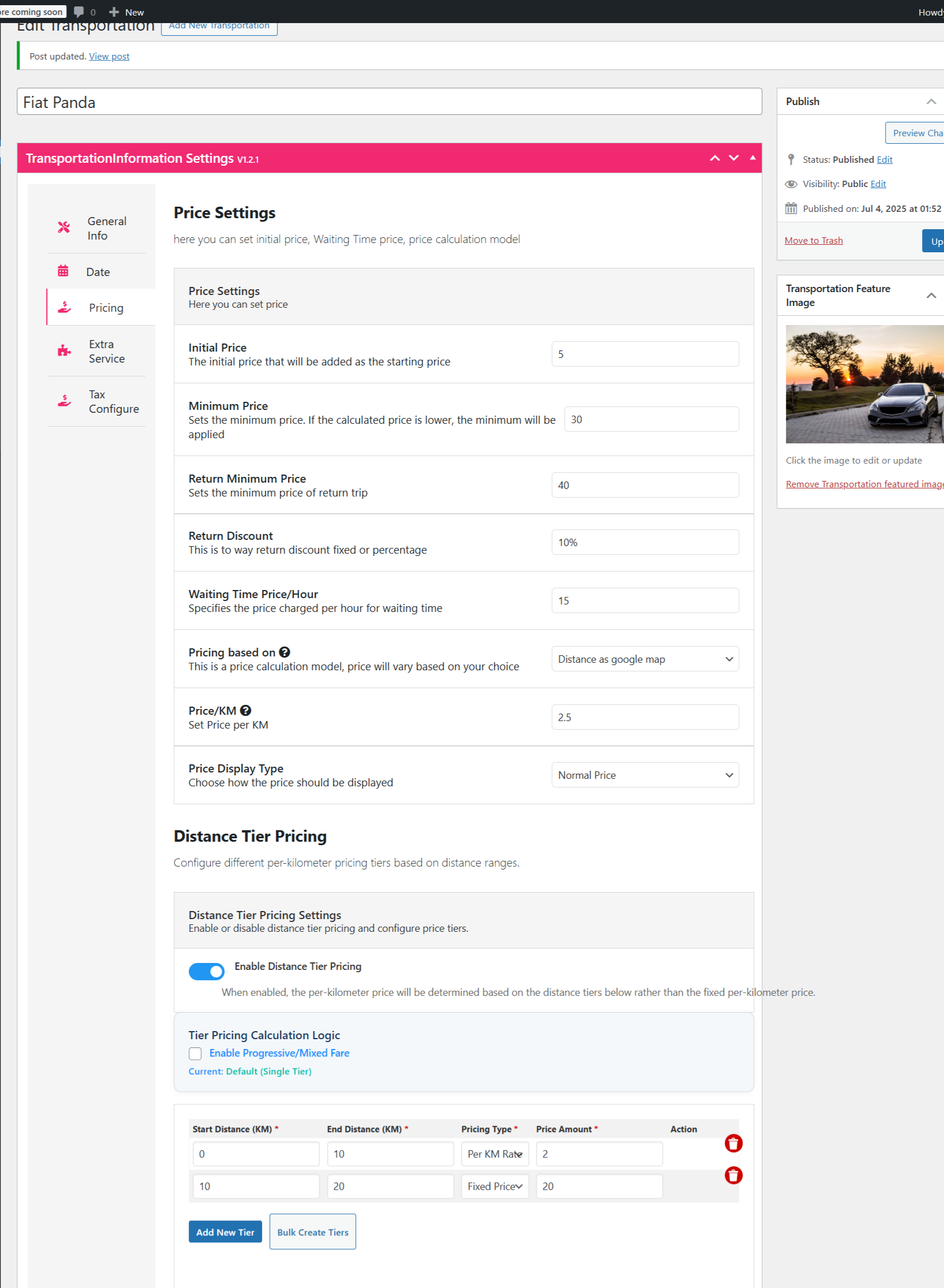Select the Pricing tab
944x1288 pixels.
pyautogui.click(x=101, y=308)
